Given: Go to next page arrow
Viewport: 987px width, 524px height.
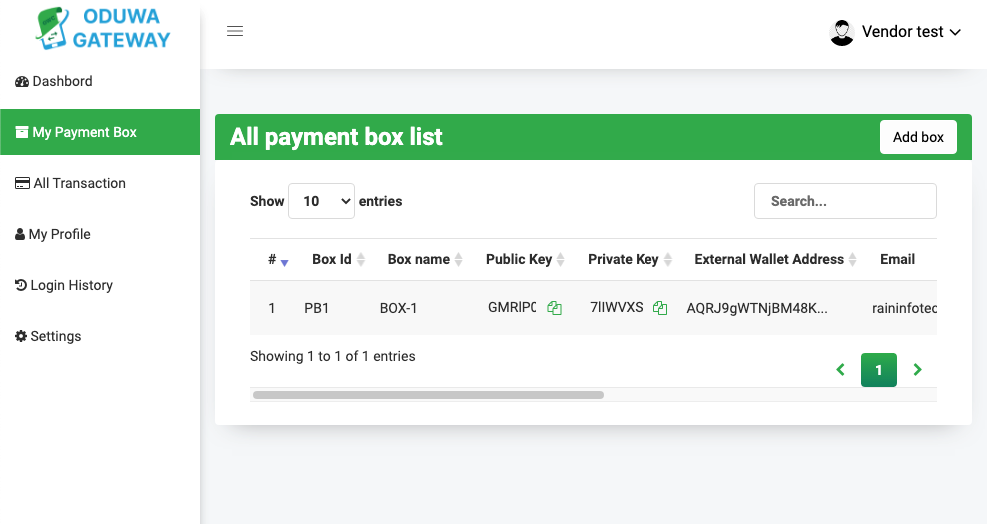Looking at the screenshot, I should pos(917,370).
